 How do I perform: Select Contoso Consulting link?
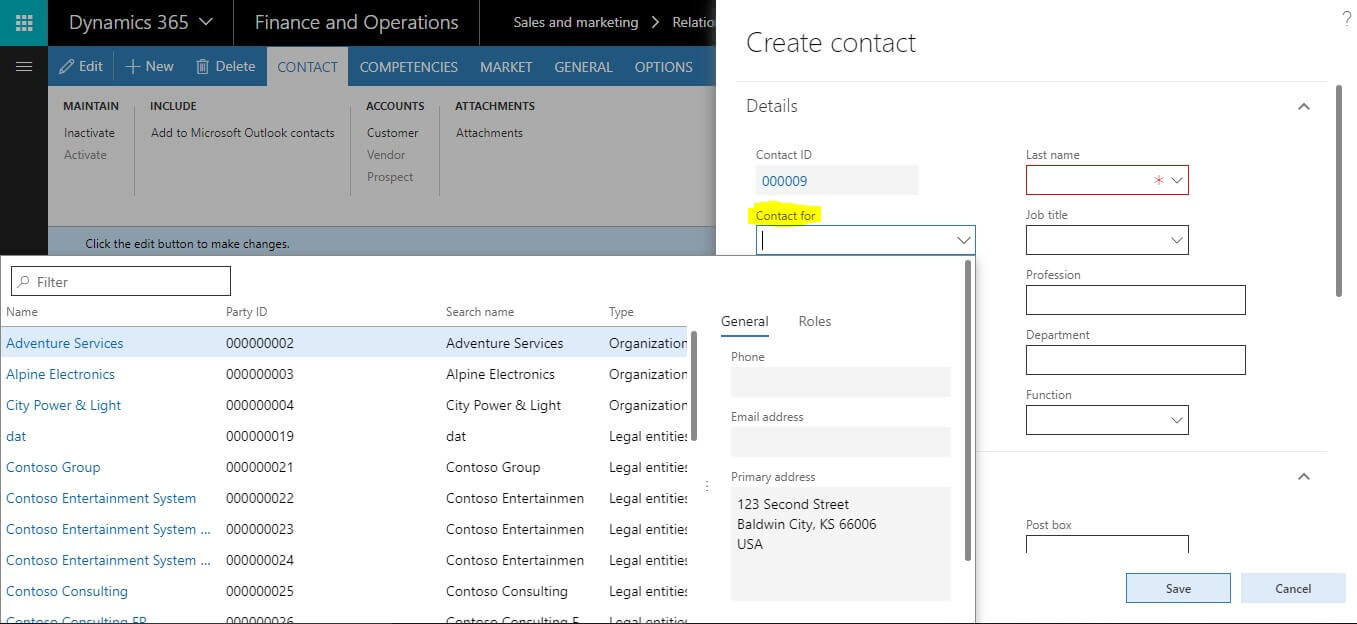(x=67, y=591)
